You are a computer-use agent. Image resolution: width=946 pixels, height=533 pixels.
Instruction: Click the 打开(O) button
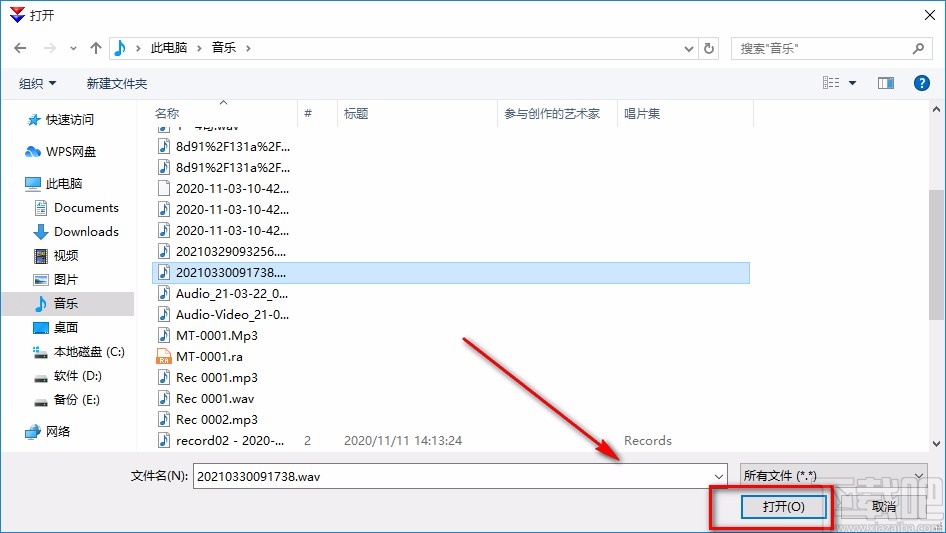tap(783, 506)
